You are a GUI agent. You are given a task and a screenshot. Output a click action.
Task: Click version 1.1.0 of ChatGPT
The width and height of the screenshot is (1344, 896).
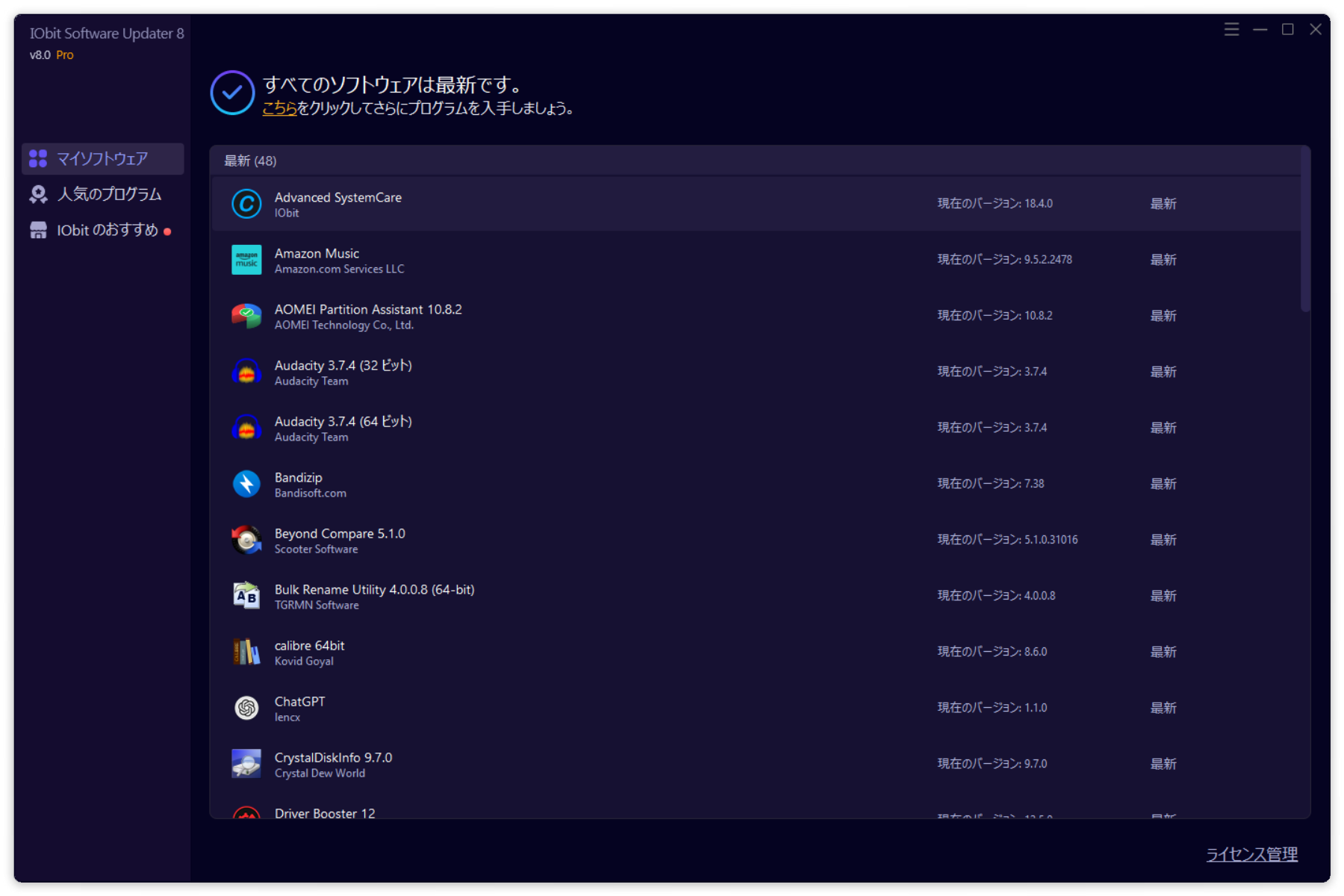coord(1036,708)
